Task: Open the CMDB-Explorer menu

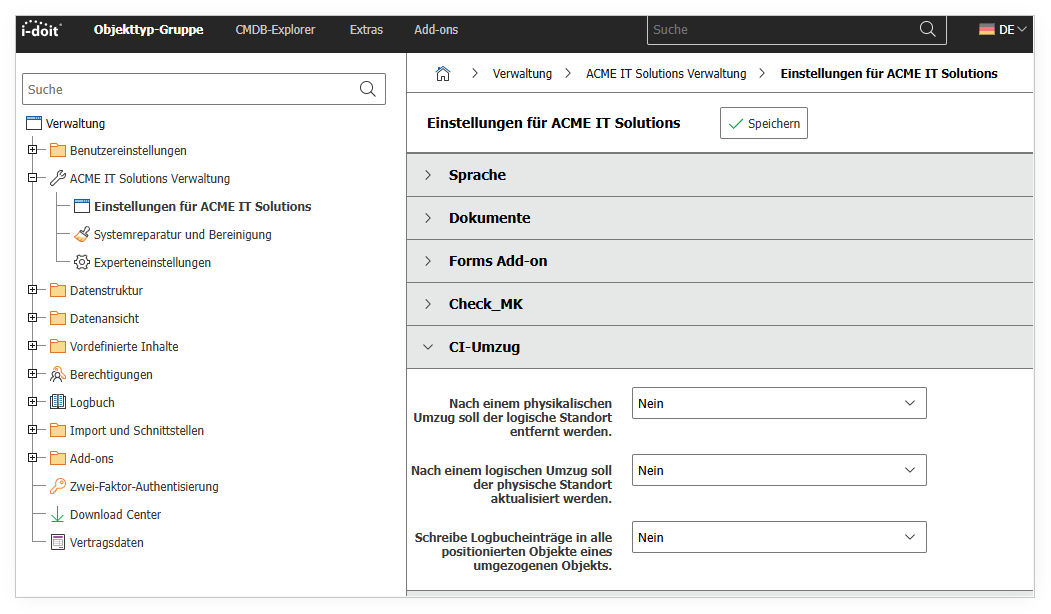Action: click(275, 29)
